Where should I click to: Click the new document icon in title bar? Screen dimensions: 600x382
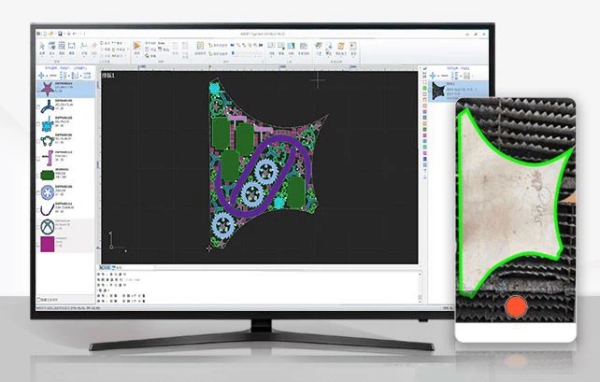45,34
